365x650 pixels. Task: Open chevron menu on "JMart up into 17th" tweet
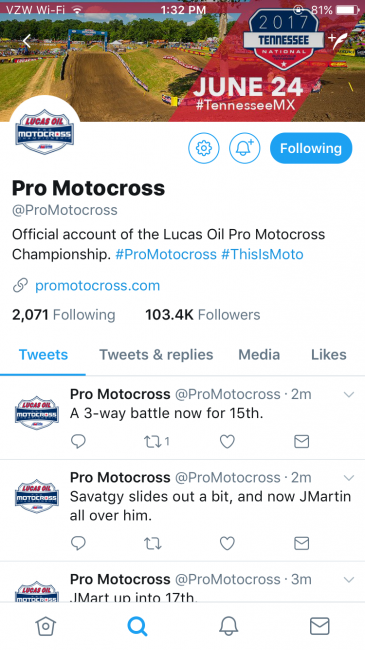coord(349,580)
